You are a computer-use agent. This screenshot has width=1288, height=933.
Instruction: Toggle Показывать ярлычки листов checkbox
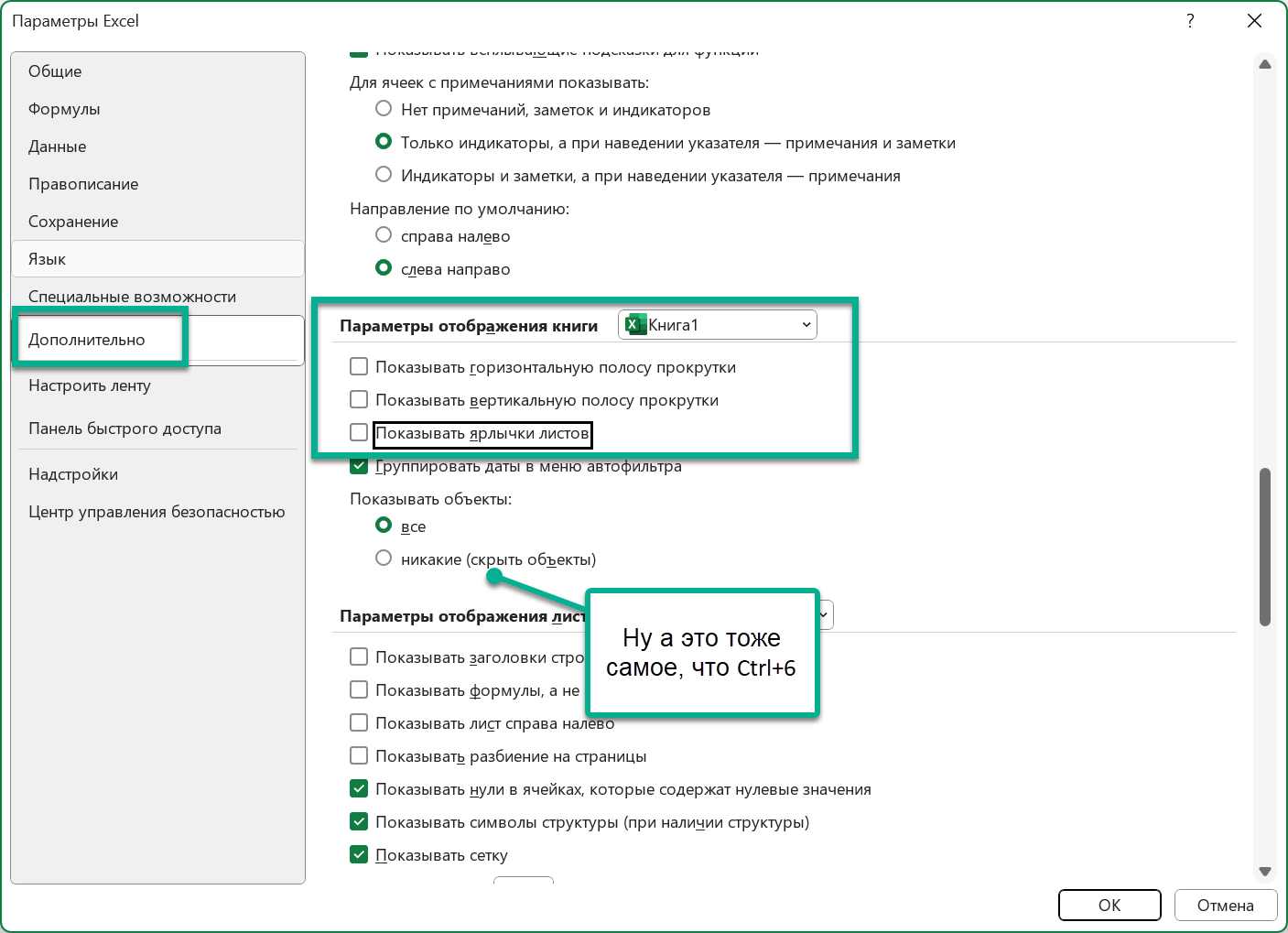[359, 433]
